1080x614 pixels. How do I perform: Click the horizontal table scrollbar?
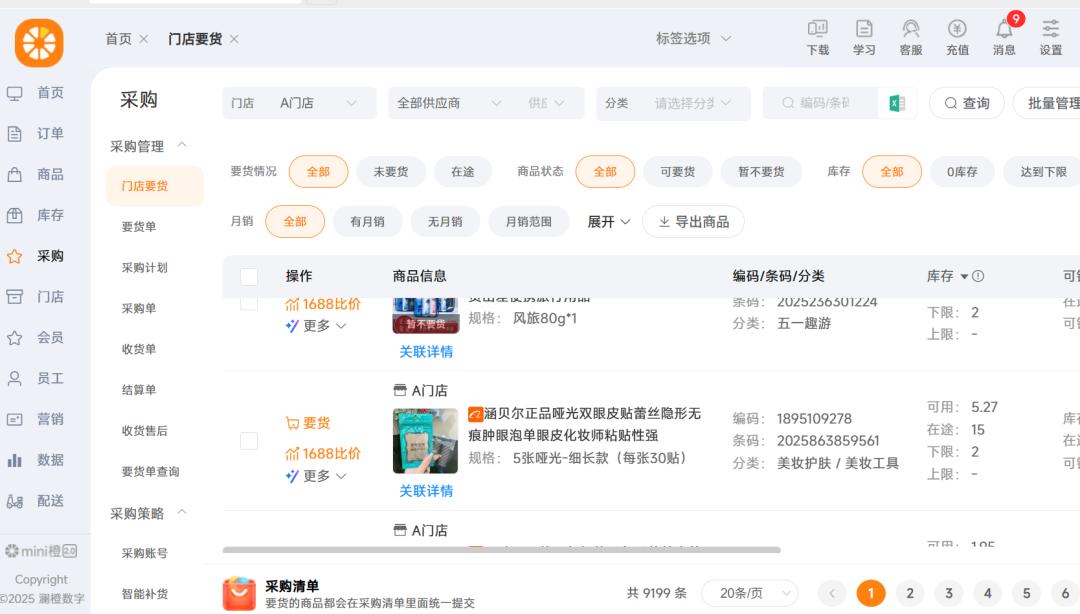(501, 550)
